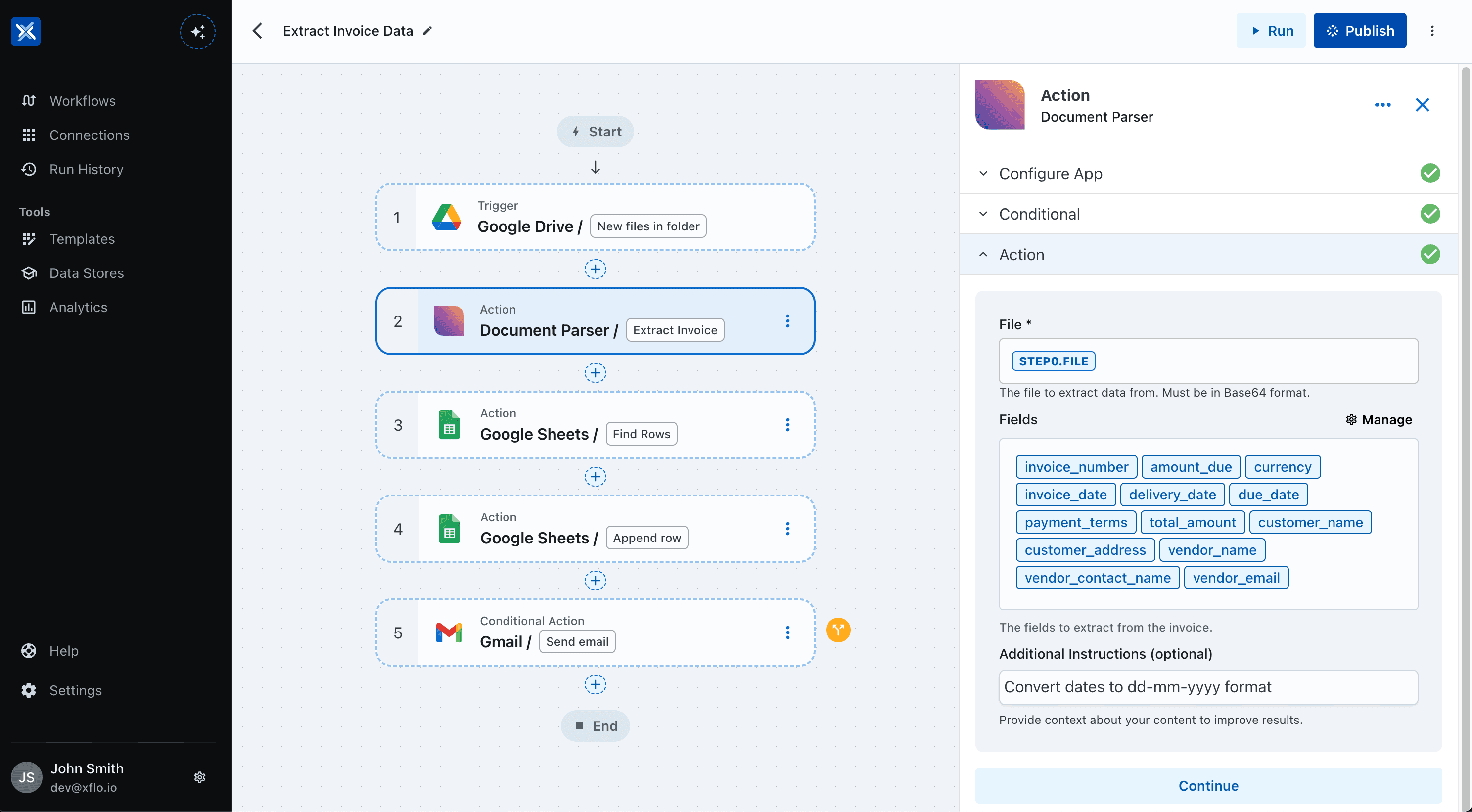This screenshot has height=812, width=1472.
Task: Toggle Action green checkmark status
Action: point(1431,254)
